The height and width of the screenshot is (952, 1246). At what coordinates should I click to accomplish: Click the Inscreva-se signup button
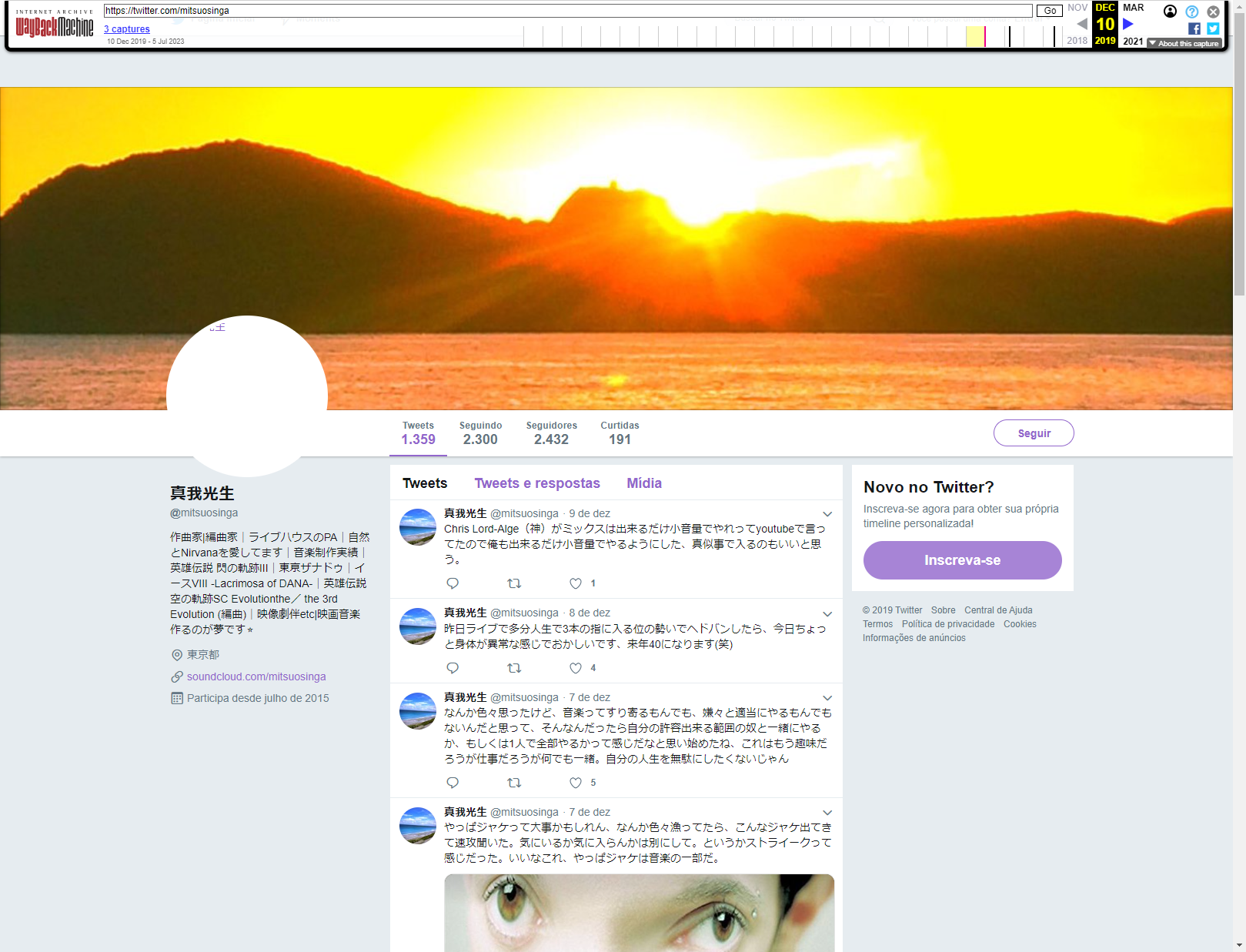click(x=962, y=560)
